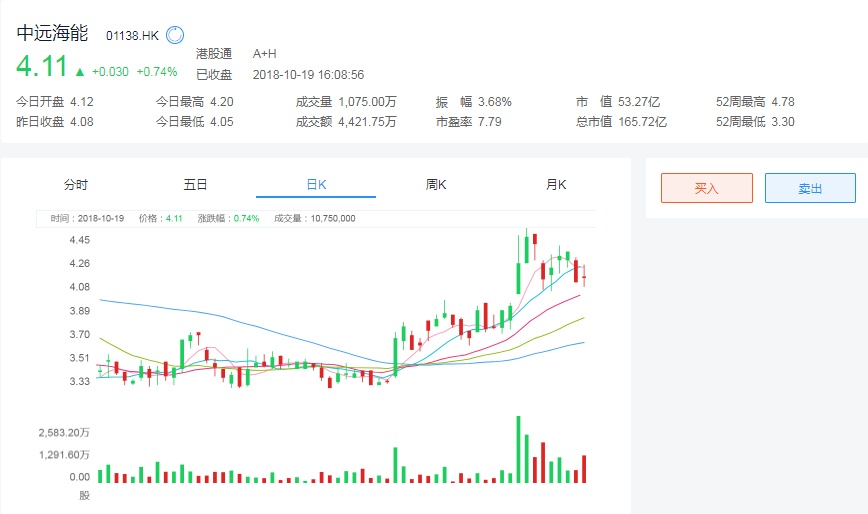Viewport: 868px width, 514px height.
Task: Click the 市盈率 value 7.79
Action: point(490,122)
